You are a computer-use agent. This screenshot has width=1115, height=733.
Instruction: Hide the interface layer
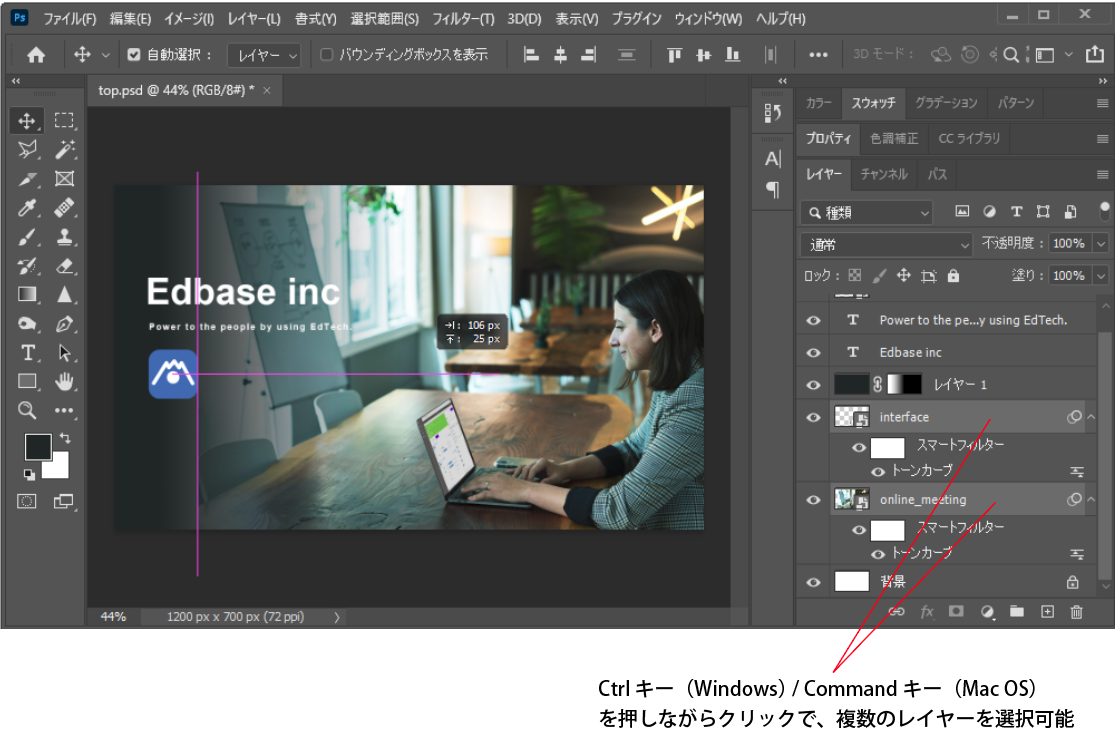(813, 417)
